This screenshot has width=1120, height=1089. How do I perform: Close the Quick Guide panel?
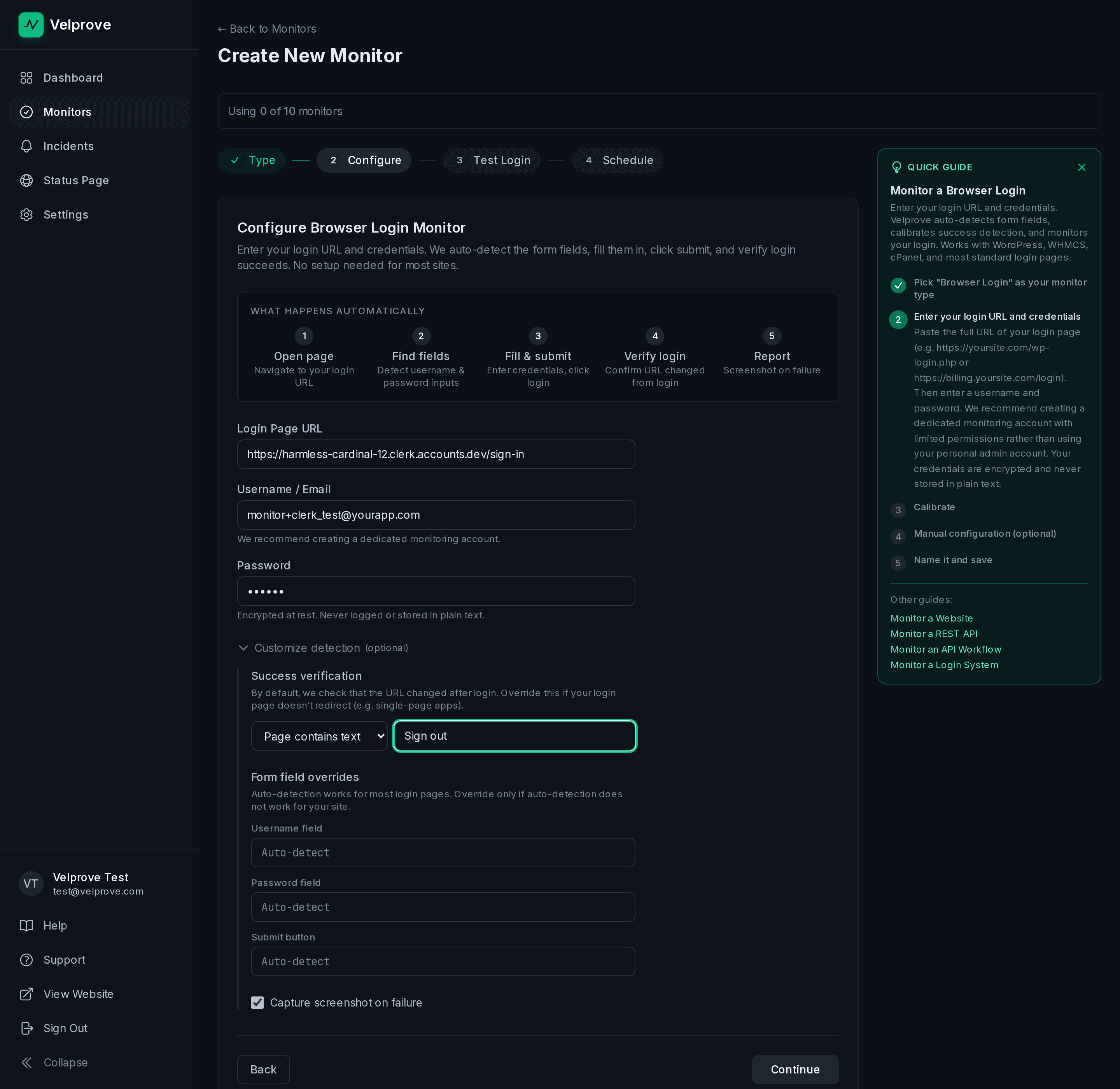tap(1081, 167)
